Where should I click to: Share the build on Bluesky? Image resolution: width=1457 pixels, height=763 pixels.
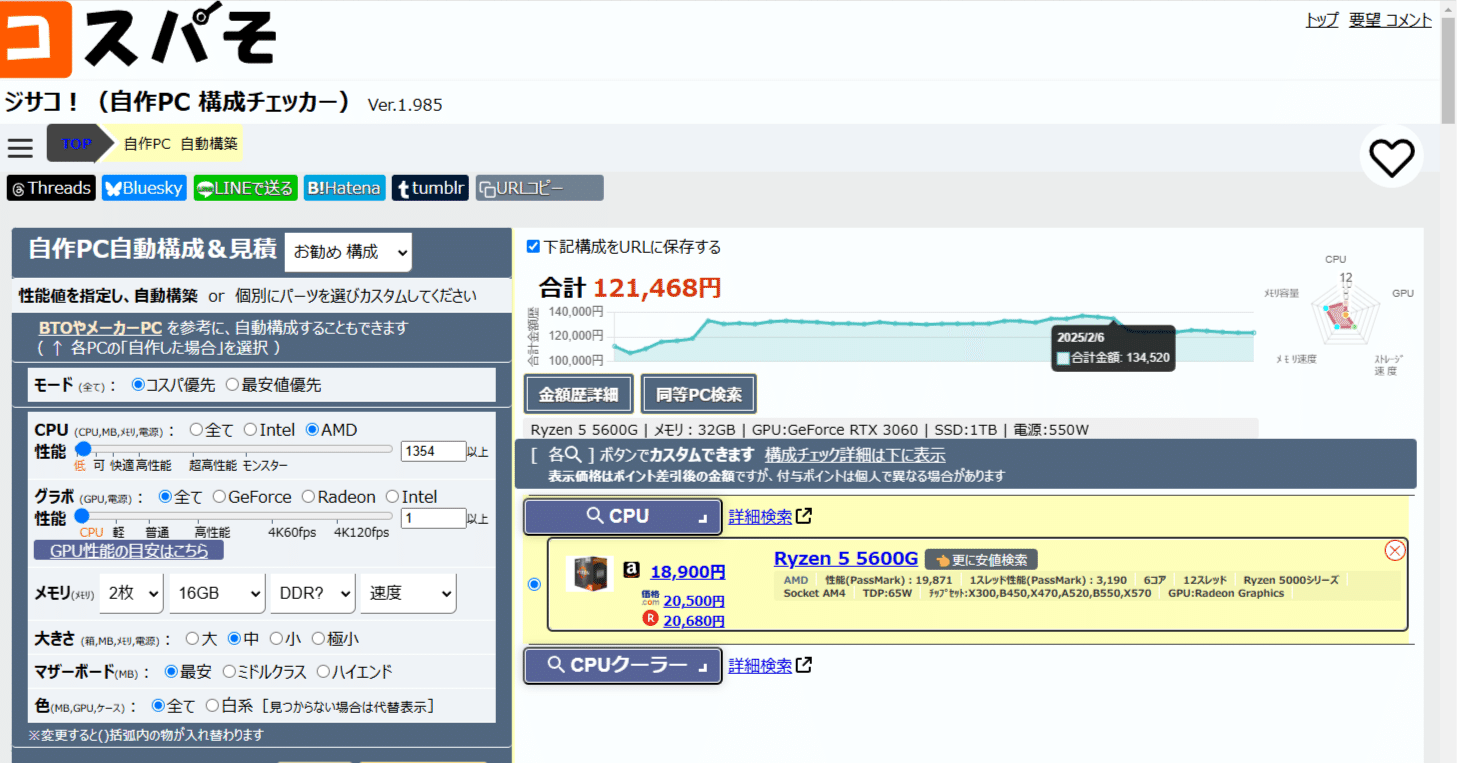coord(143,187)
